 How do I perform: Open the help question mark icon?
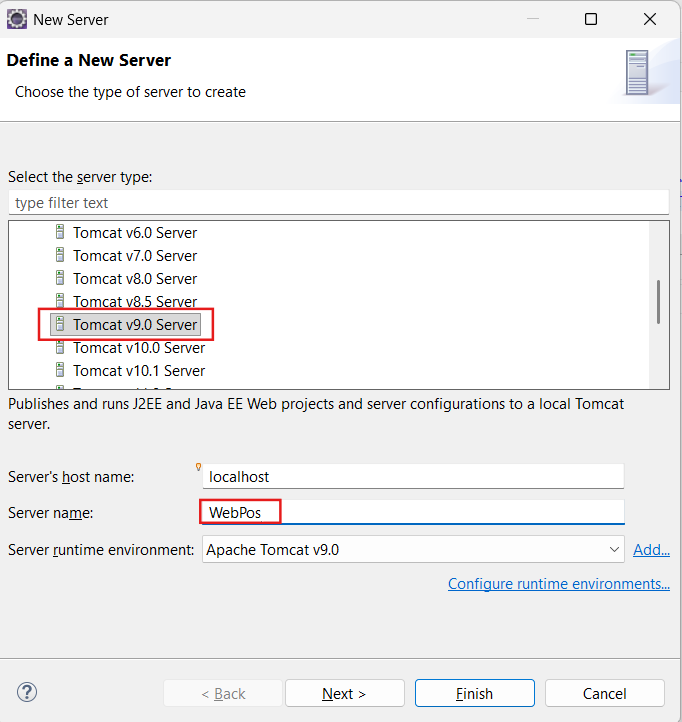coord(27,692)
